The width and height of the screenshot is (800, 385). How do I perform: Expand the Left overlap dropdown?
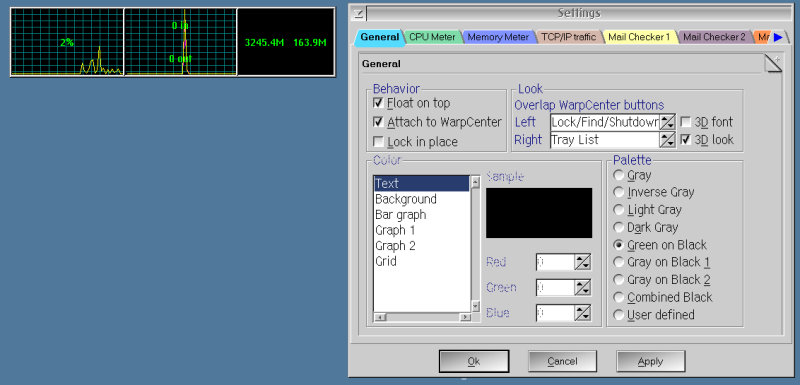tap(668, 122)
